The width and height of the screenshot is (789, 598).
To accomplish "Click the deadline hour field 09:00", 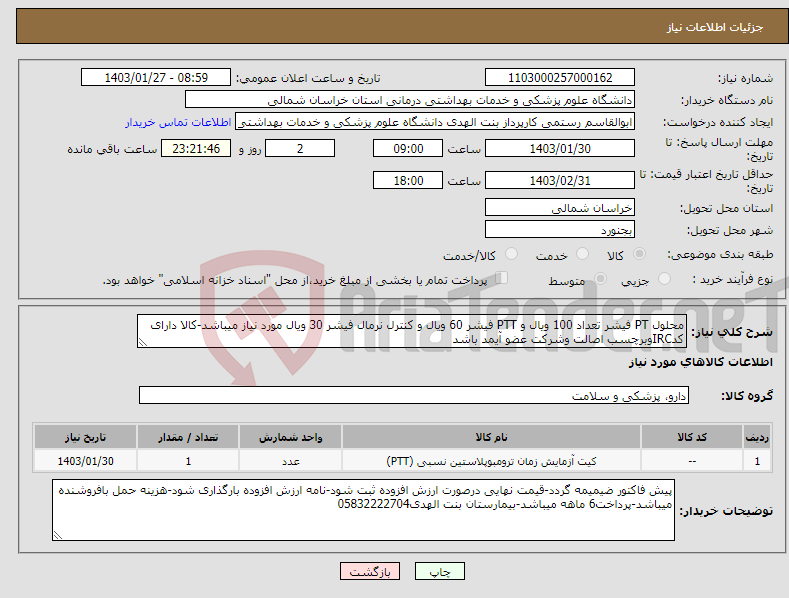I will click(408, 148).
